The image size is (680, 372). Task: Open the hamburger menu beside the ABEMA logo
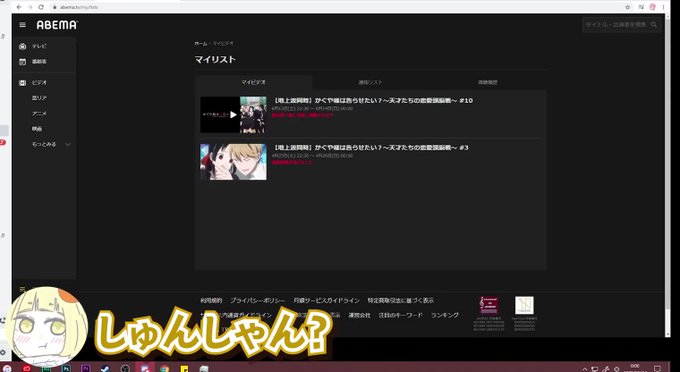(x=23, y=25)
